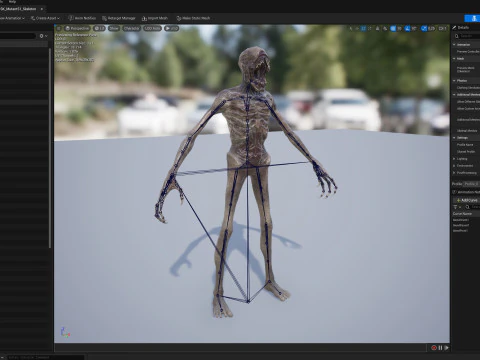
Task: Click the Import Mesh button
Action: point(155,18)
